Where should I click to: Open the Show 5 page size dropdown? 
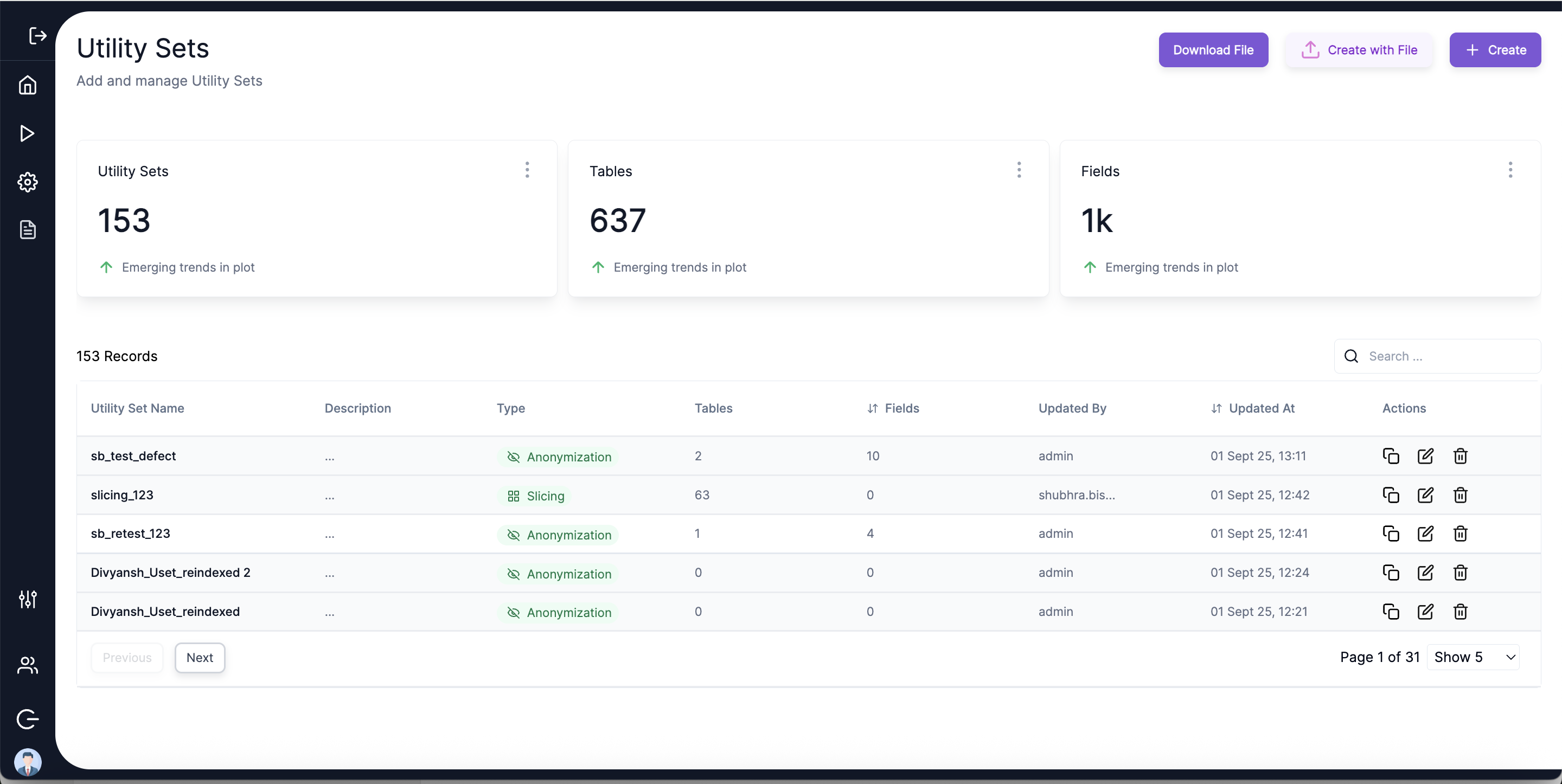point(1473,657)
